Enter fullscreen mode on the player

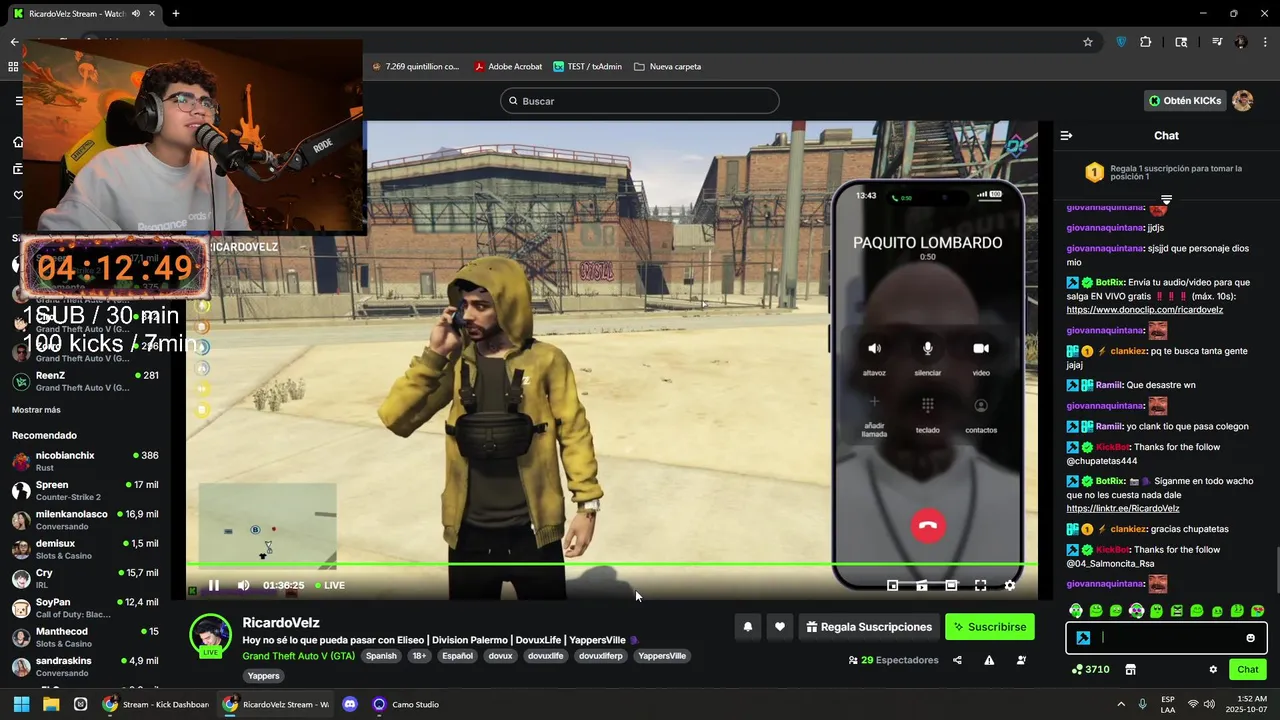pos(980,585)
